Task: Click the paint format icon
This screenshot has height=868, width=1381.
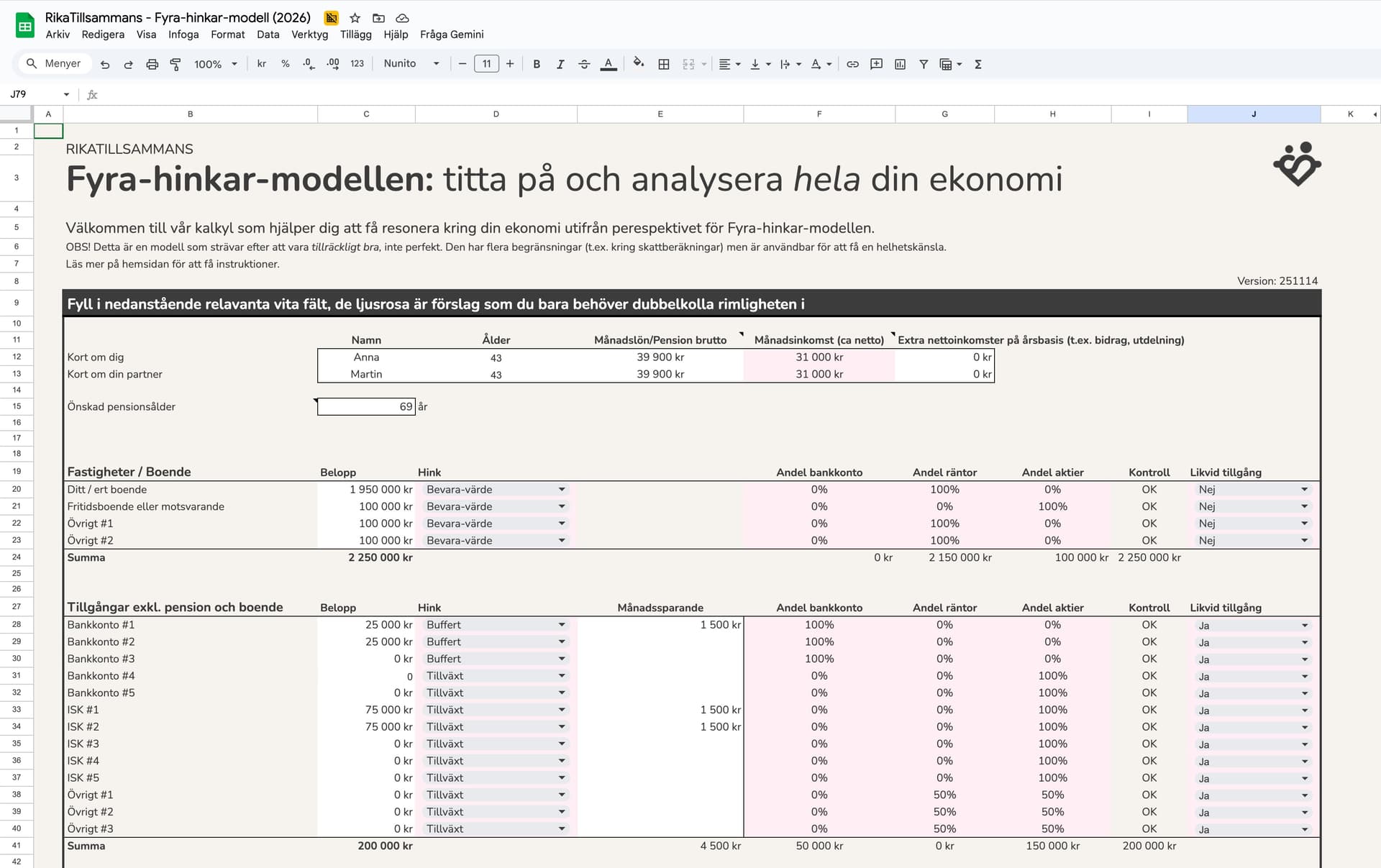Action: pos(176,64)
